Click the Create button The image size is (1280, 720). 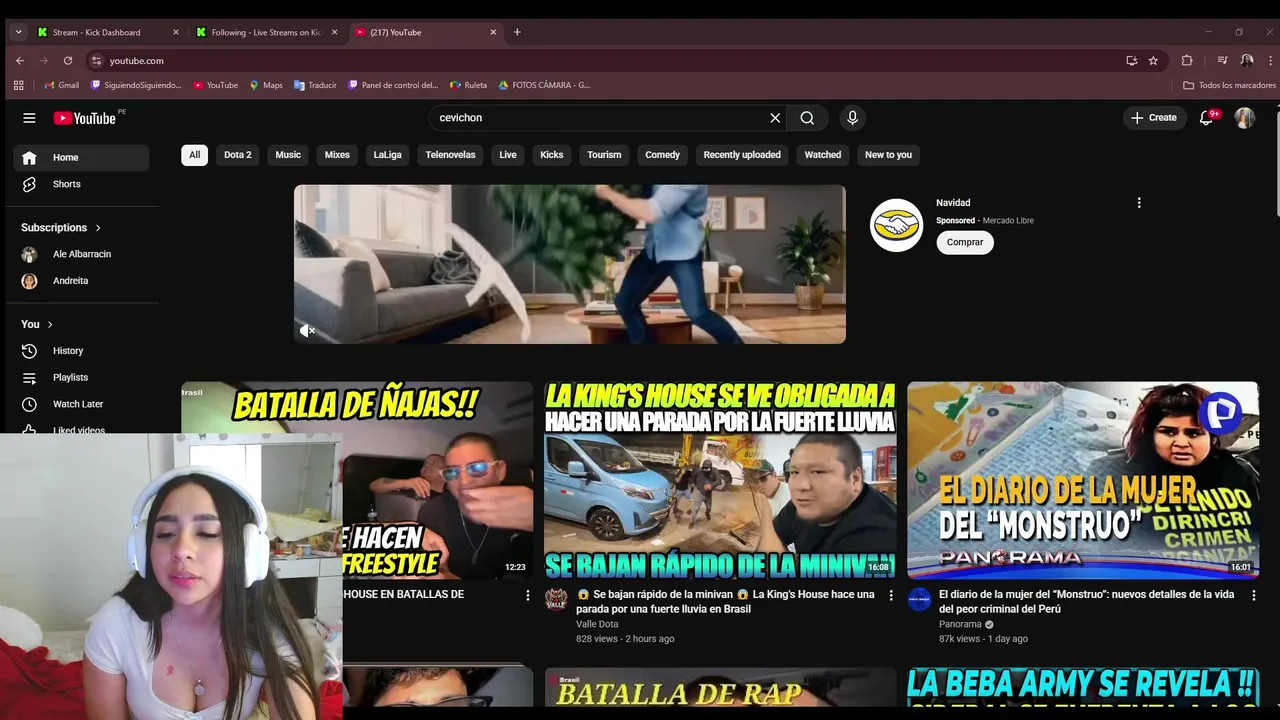tap(1153, 118)
